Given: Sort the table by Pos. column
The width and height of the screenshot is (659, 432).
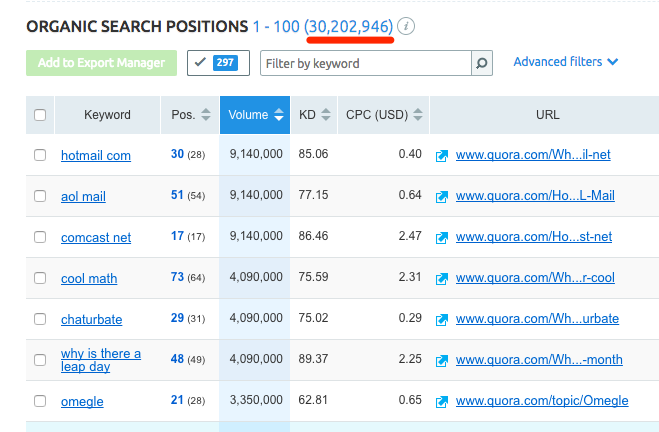Looking at the screenshot, I should click(191, 115).
